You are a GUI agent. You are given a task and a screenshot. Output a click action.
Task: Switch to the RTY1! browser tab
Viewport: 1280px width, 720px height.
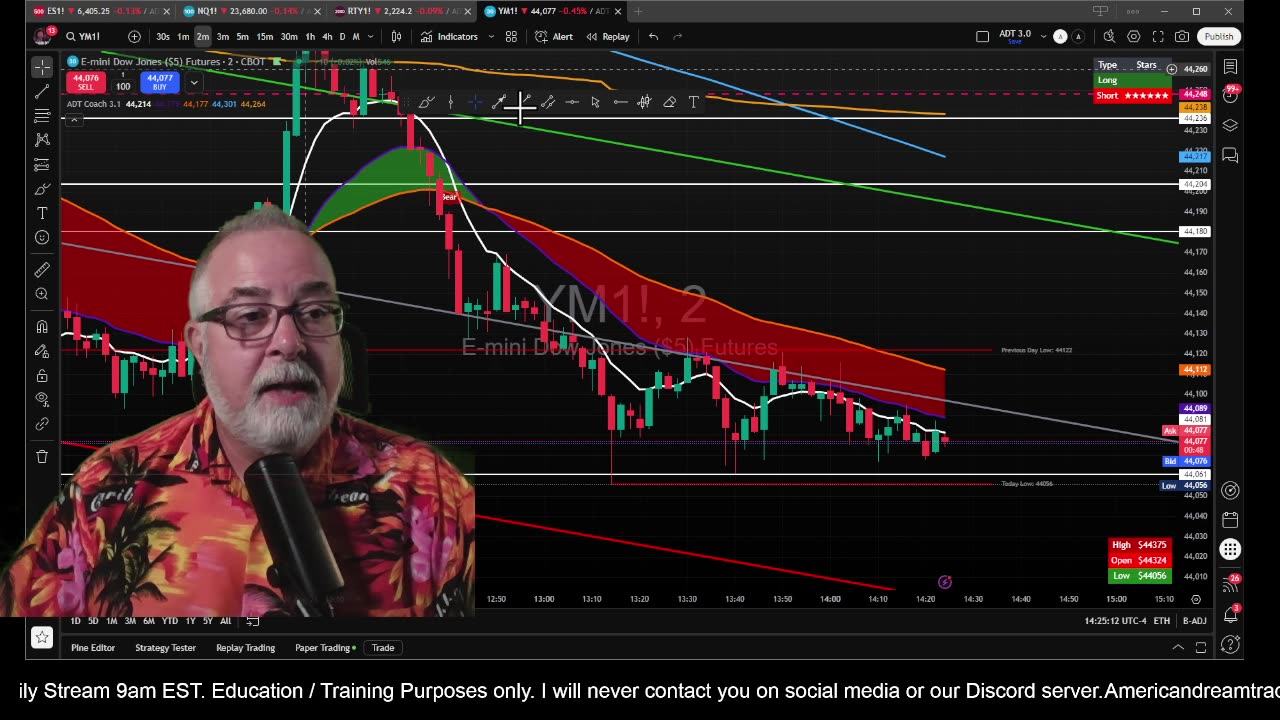tap(402, 11)
